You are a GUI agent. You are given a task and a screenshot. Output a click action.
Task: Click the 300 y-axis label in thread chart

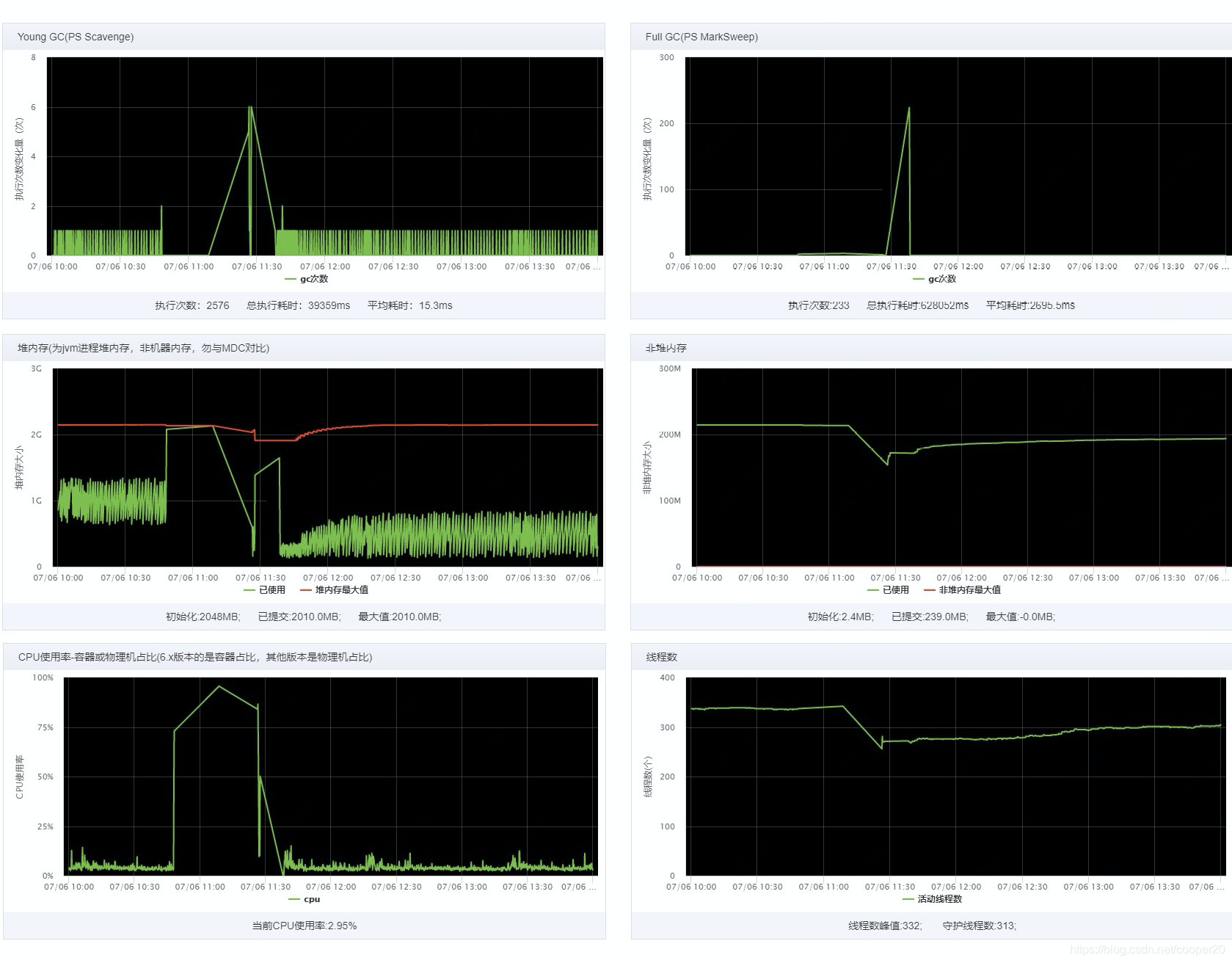(667, 727)
